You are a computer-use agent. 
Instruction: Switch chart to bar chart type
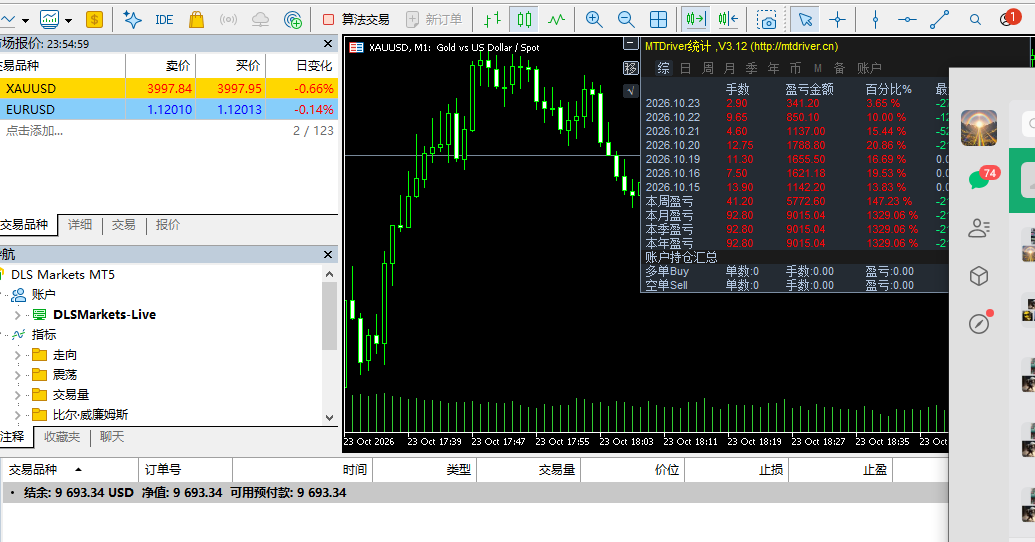click(492, 20)
